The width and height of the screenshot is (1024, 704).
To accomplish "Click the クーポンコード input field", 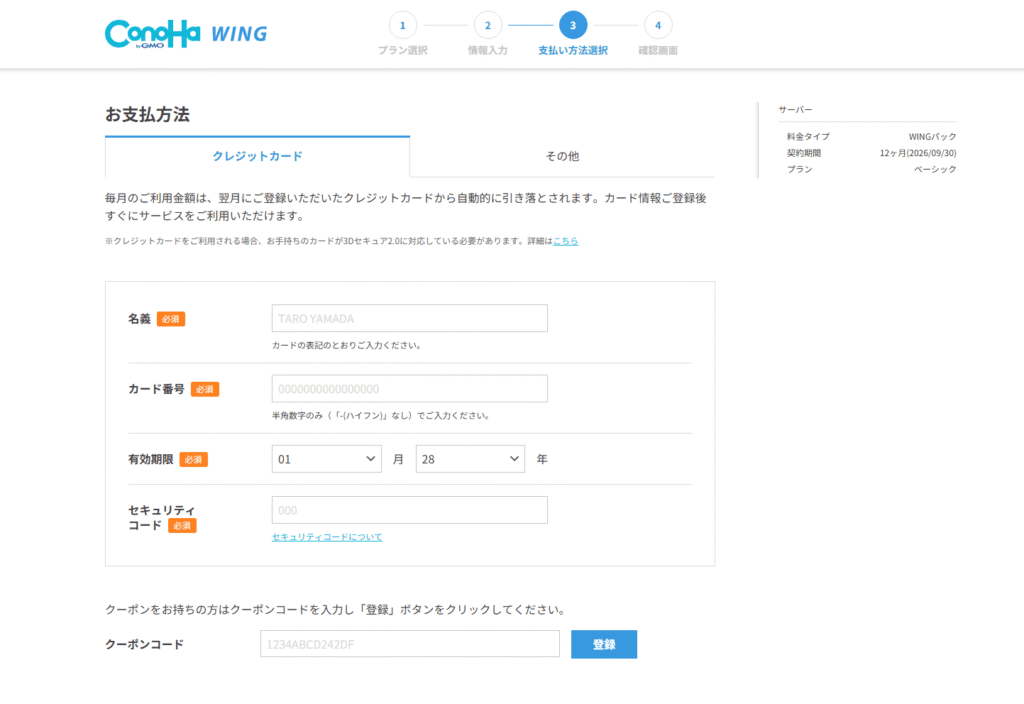I will click(409, 644).
